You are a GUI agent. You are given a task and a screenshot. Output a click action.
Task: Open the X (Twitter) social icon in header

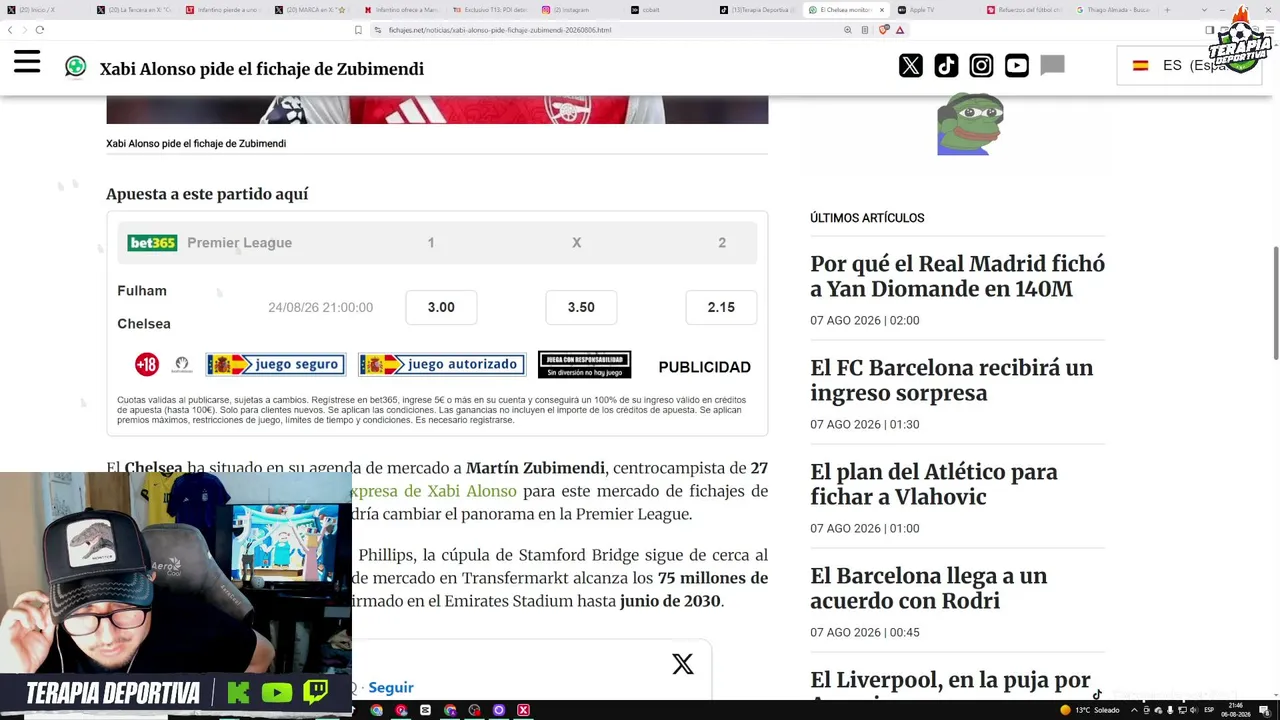911,66
